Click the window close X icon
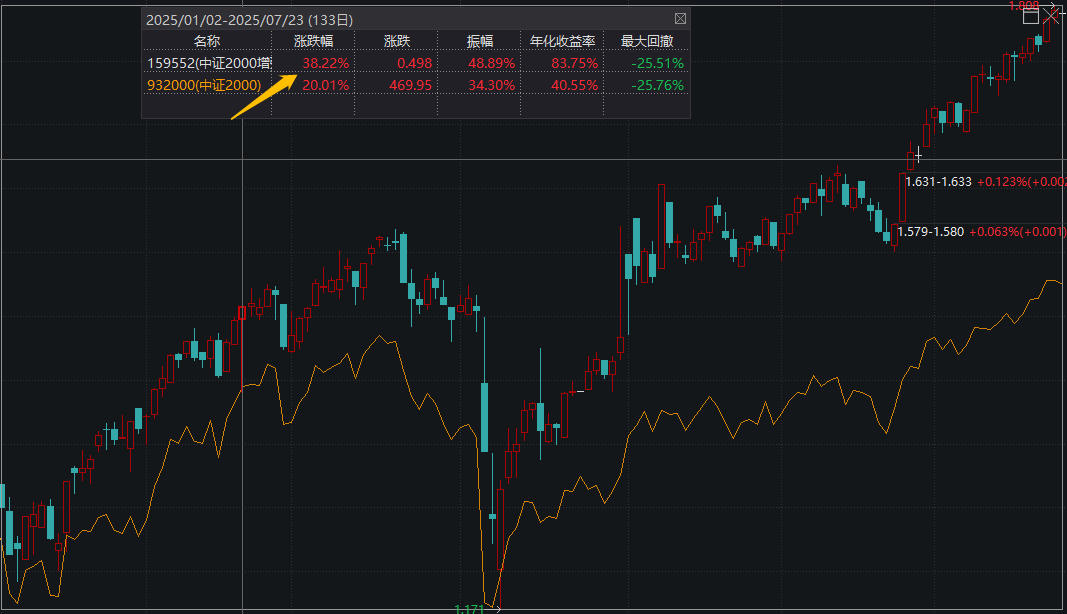 [1053, 16]
